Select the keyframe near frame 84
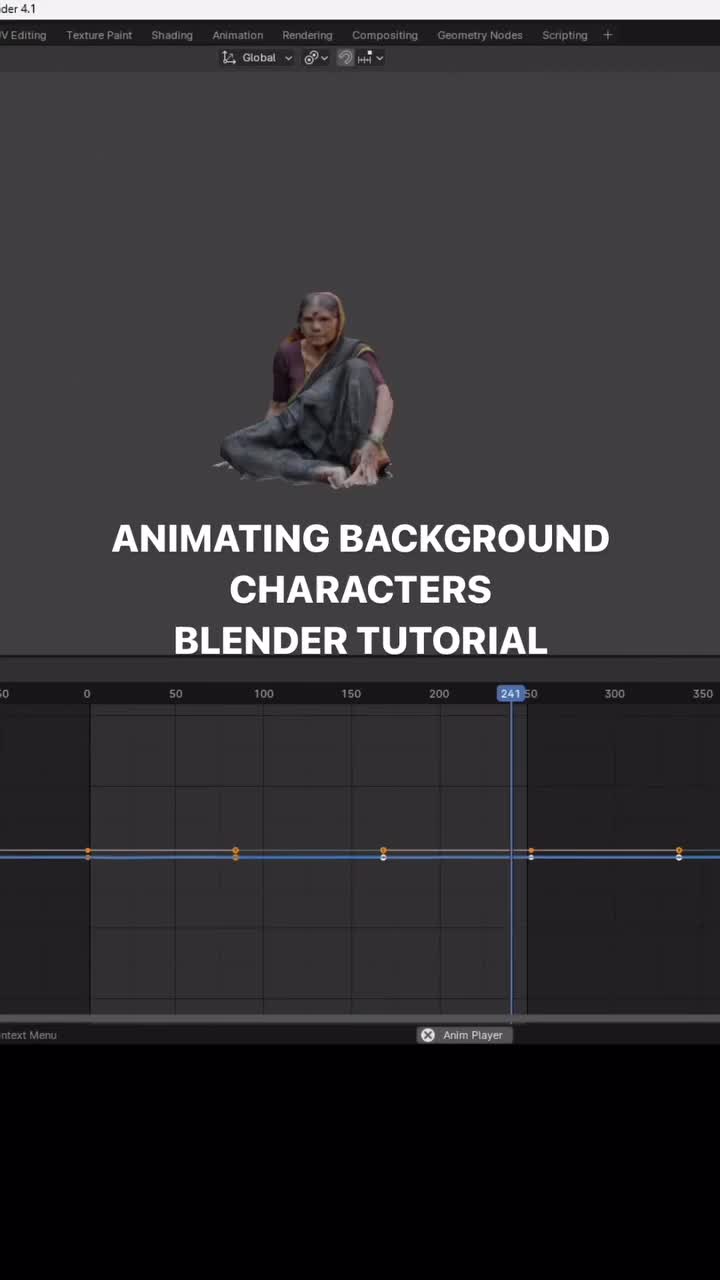720x1280 pixels. coord(236,853)
